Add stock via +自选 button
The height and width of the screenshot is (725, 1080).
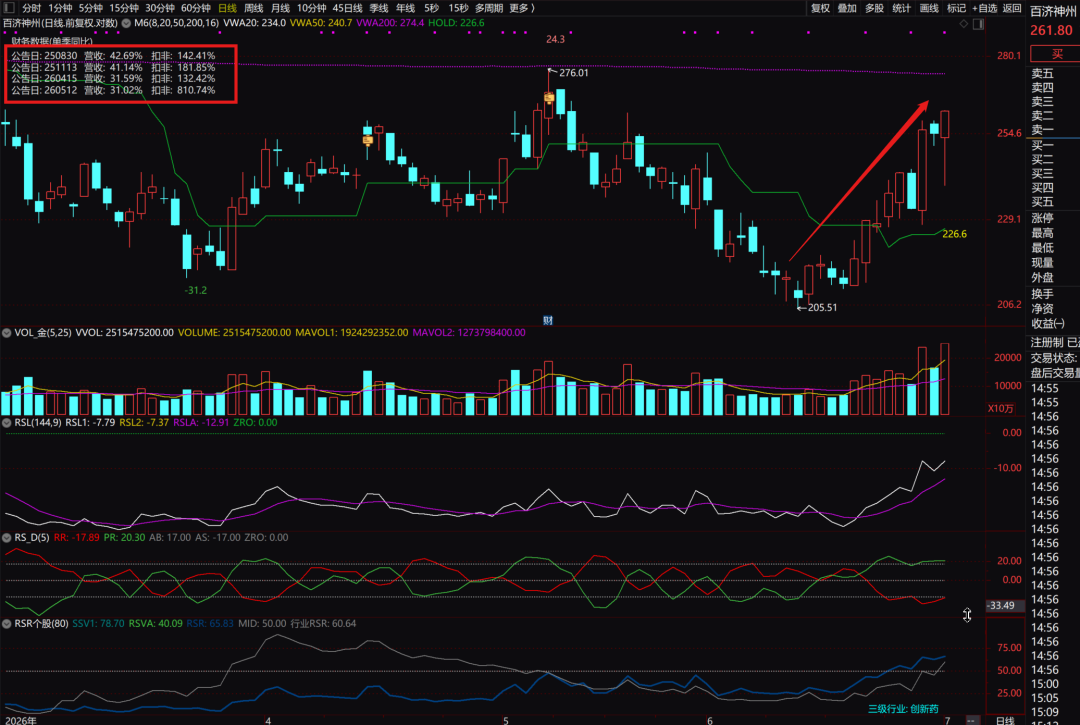pos(984,8)
